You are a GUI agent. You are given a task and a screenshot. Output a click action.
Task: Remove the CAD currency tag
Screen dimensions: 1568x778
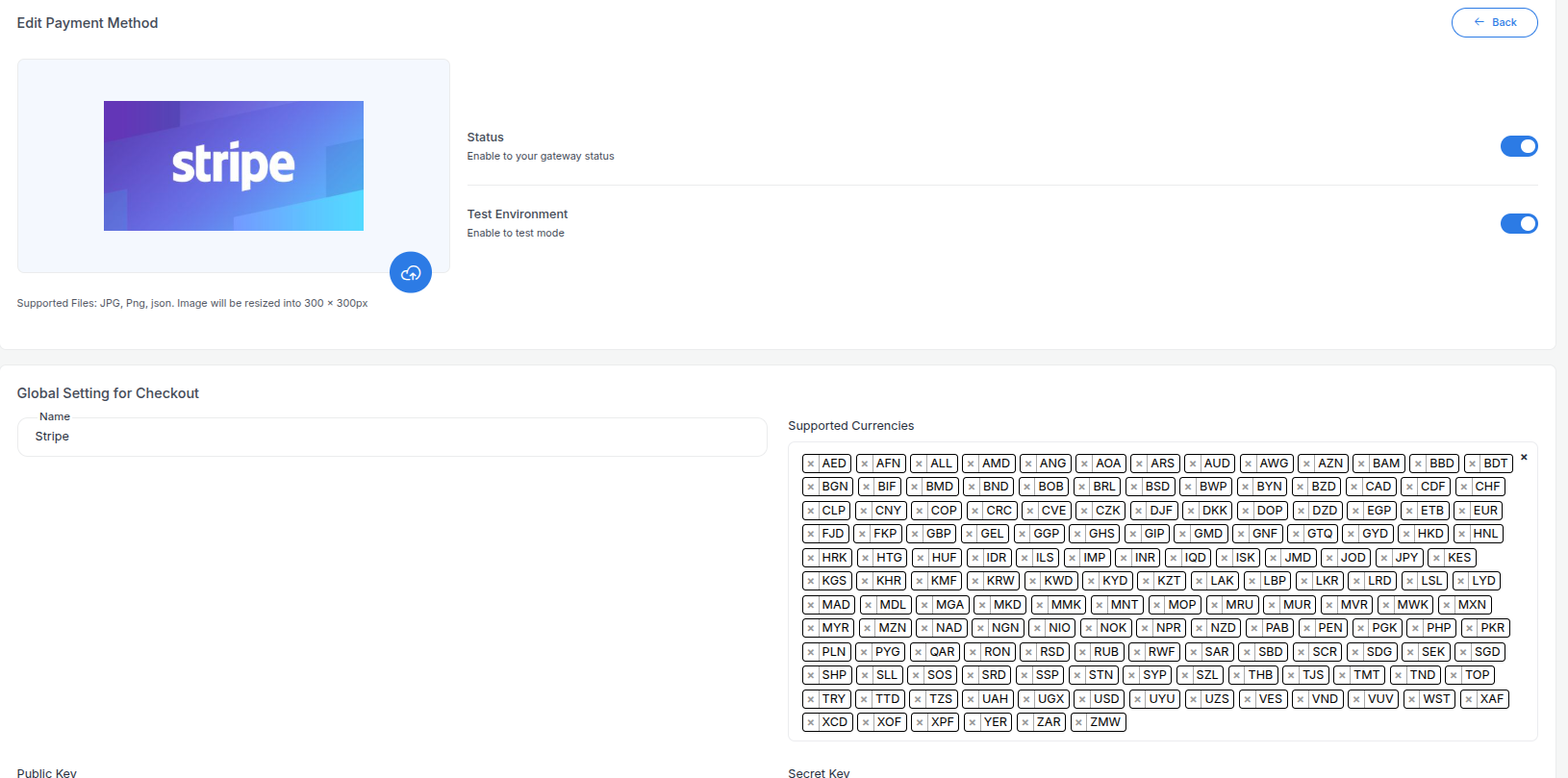(1354, 487)
